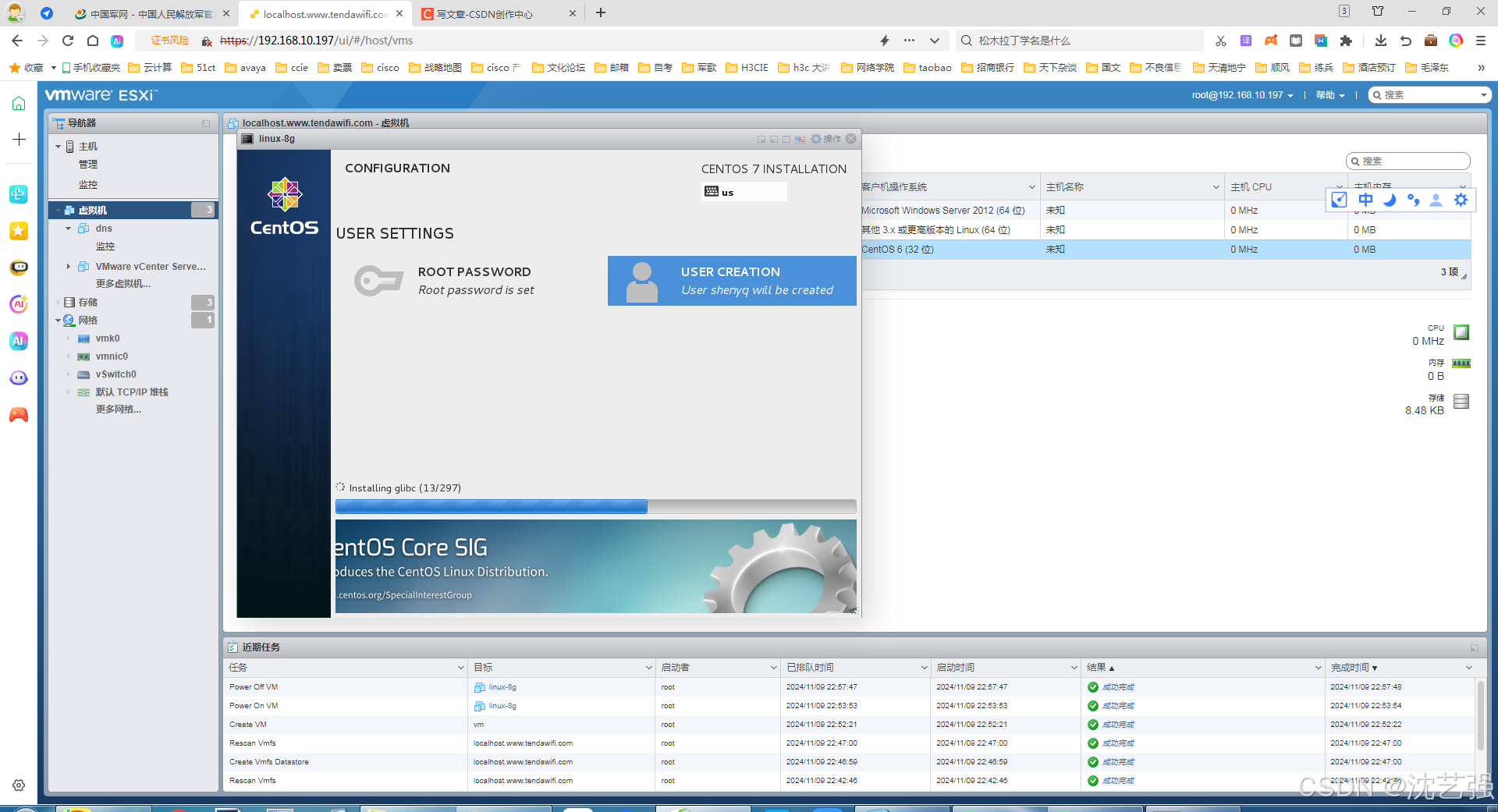This screenshot has width=1498, height=812.
Task: Open the sidebar yellow star favorites
Action: (x=19, y=231)
